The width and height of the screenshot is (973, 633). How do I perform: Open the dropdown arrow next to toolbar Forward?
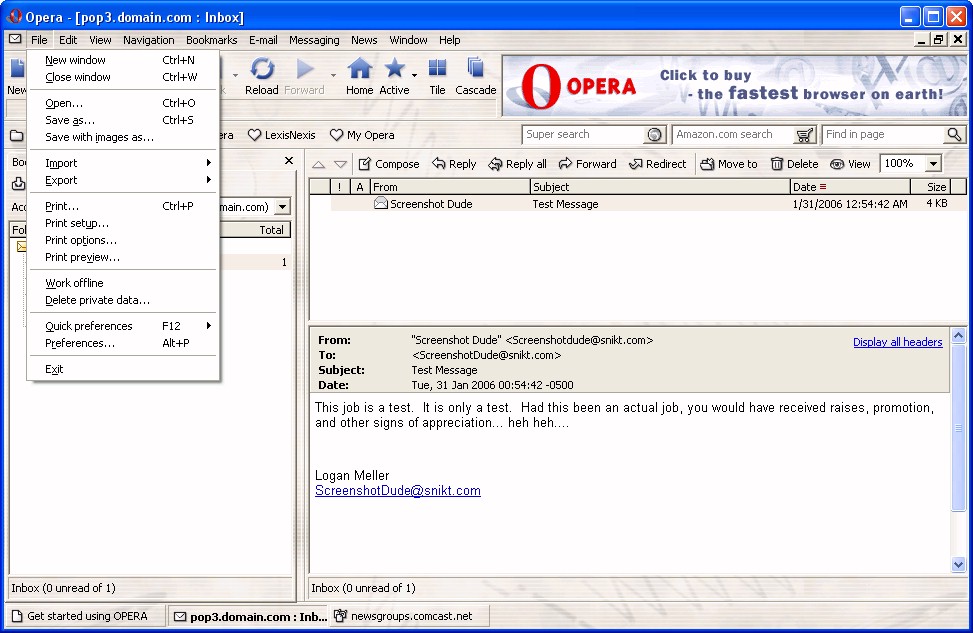pos(333,75)
